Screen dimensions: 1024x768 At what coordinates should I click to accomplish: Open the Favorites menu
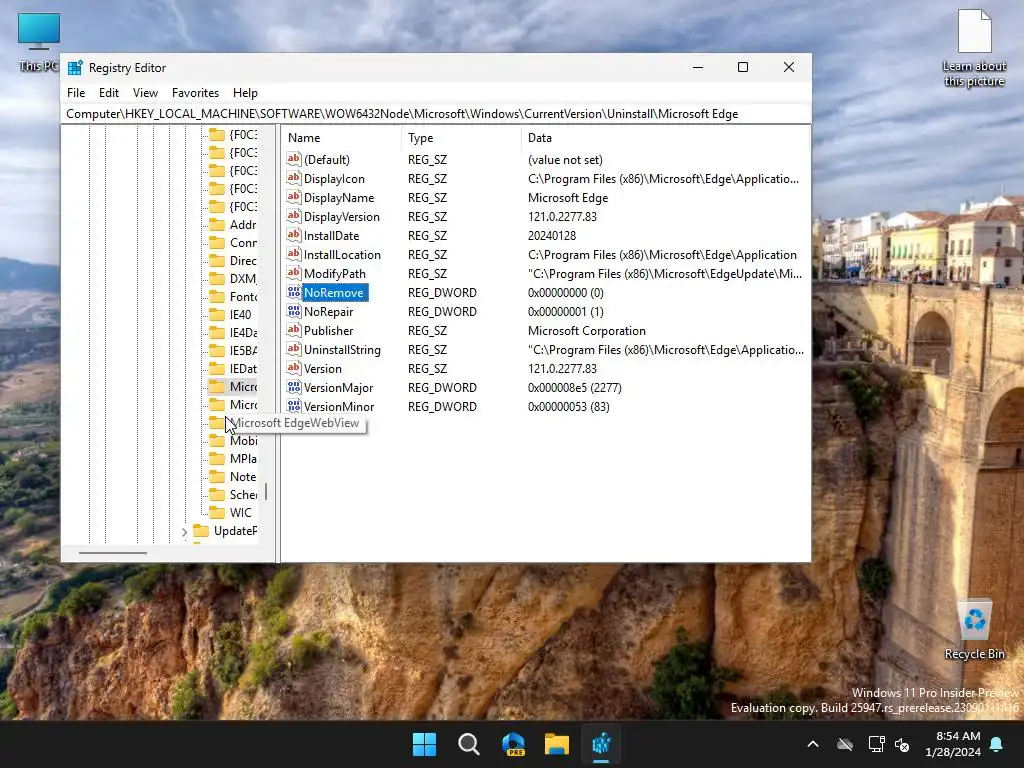(195, 93)
